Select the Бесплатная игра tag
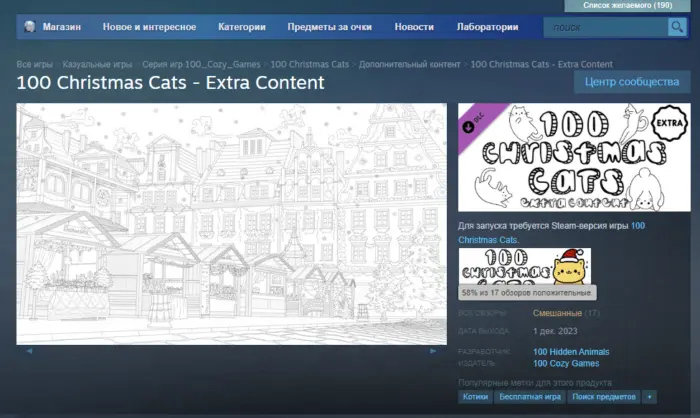Viewport: 700px width, 418px height. point(529,397)
